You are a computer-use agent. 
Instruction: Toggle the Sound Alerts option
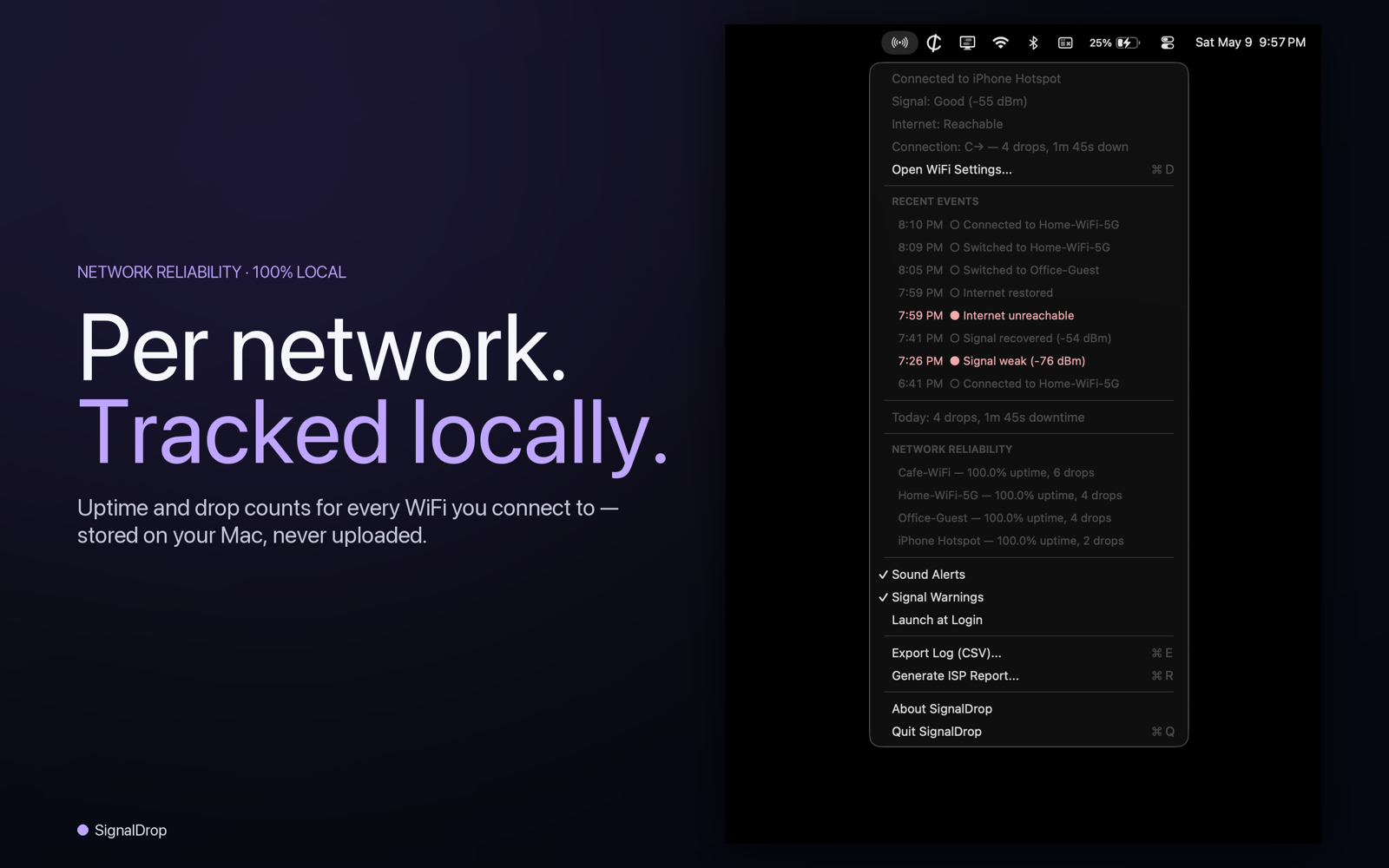1029,575
